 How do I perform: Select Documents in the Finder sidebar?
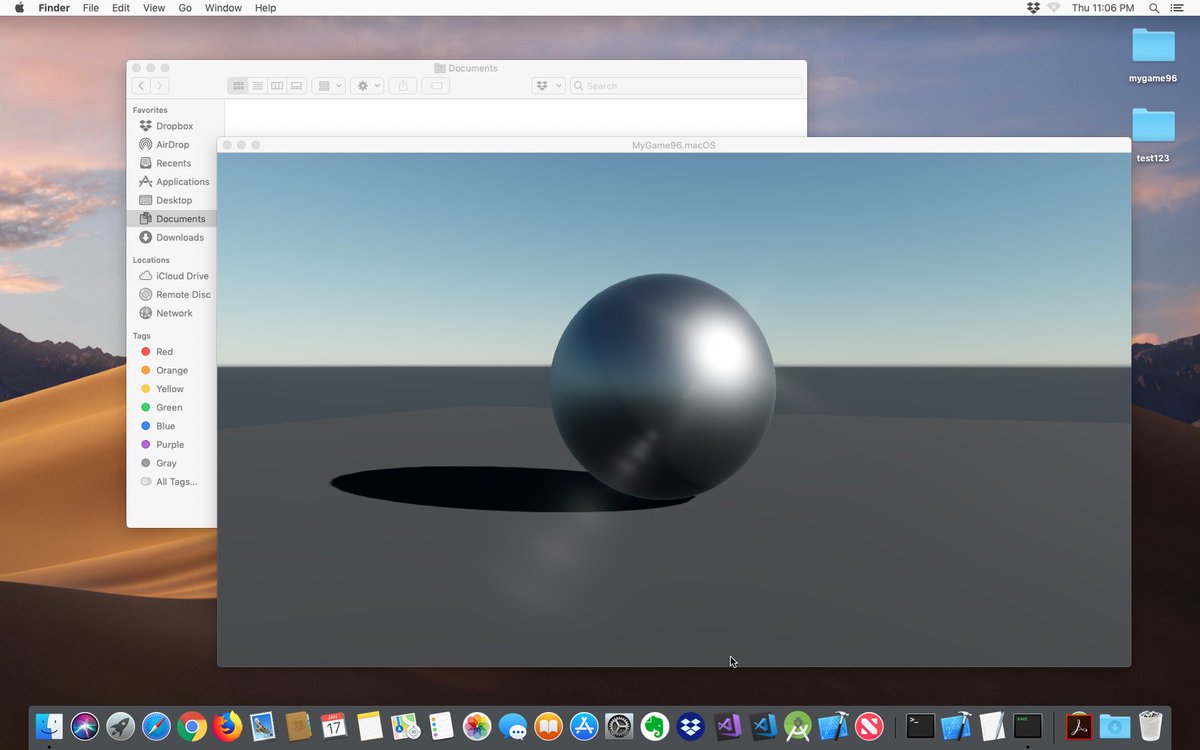(172, 219)
